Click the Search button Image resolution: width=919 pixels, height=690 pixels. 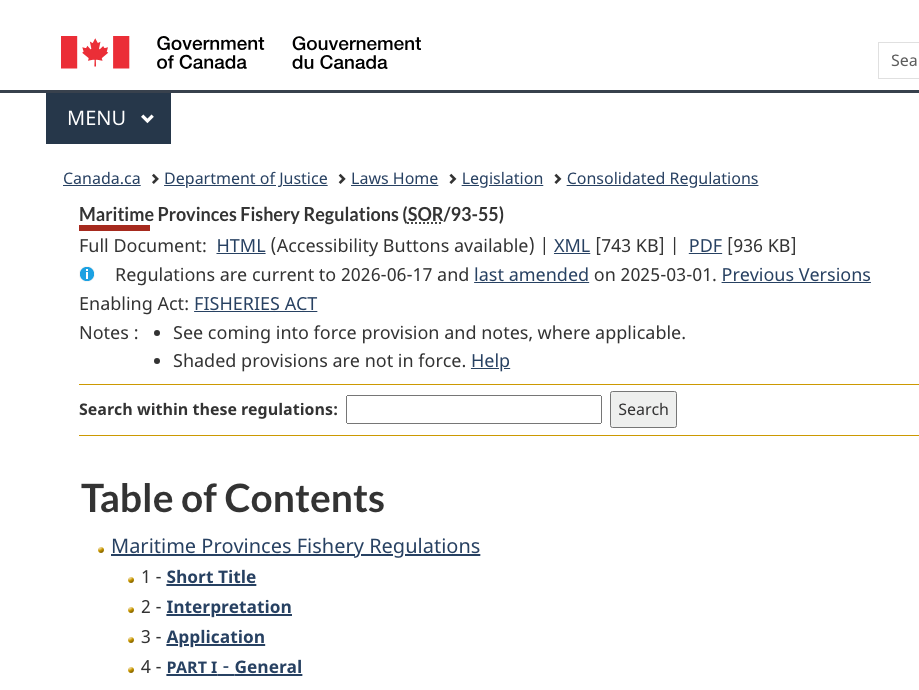[643, 409]
